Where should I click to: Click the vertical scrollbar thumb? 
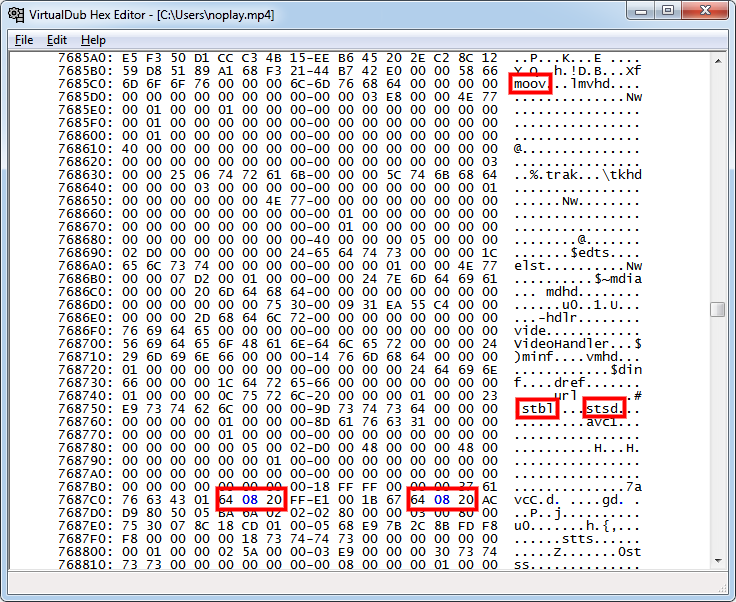pos(718,310)
